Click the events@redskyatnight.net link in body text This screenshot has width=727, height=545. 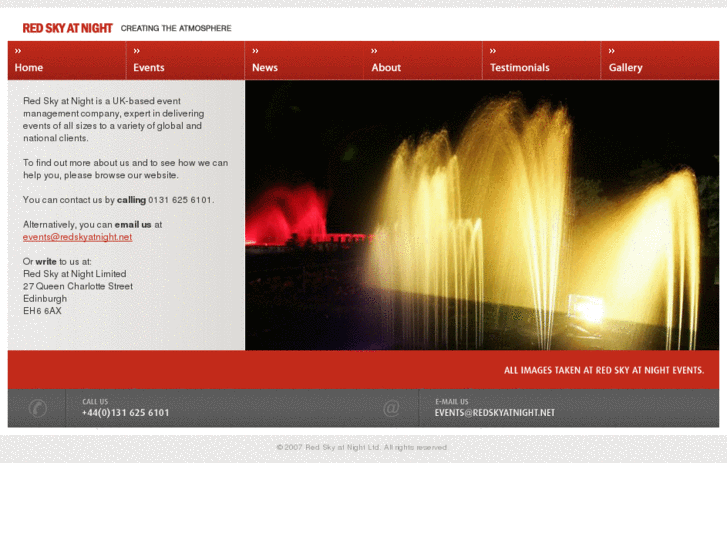coord(77,237)
